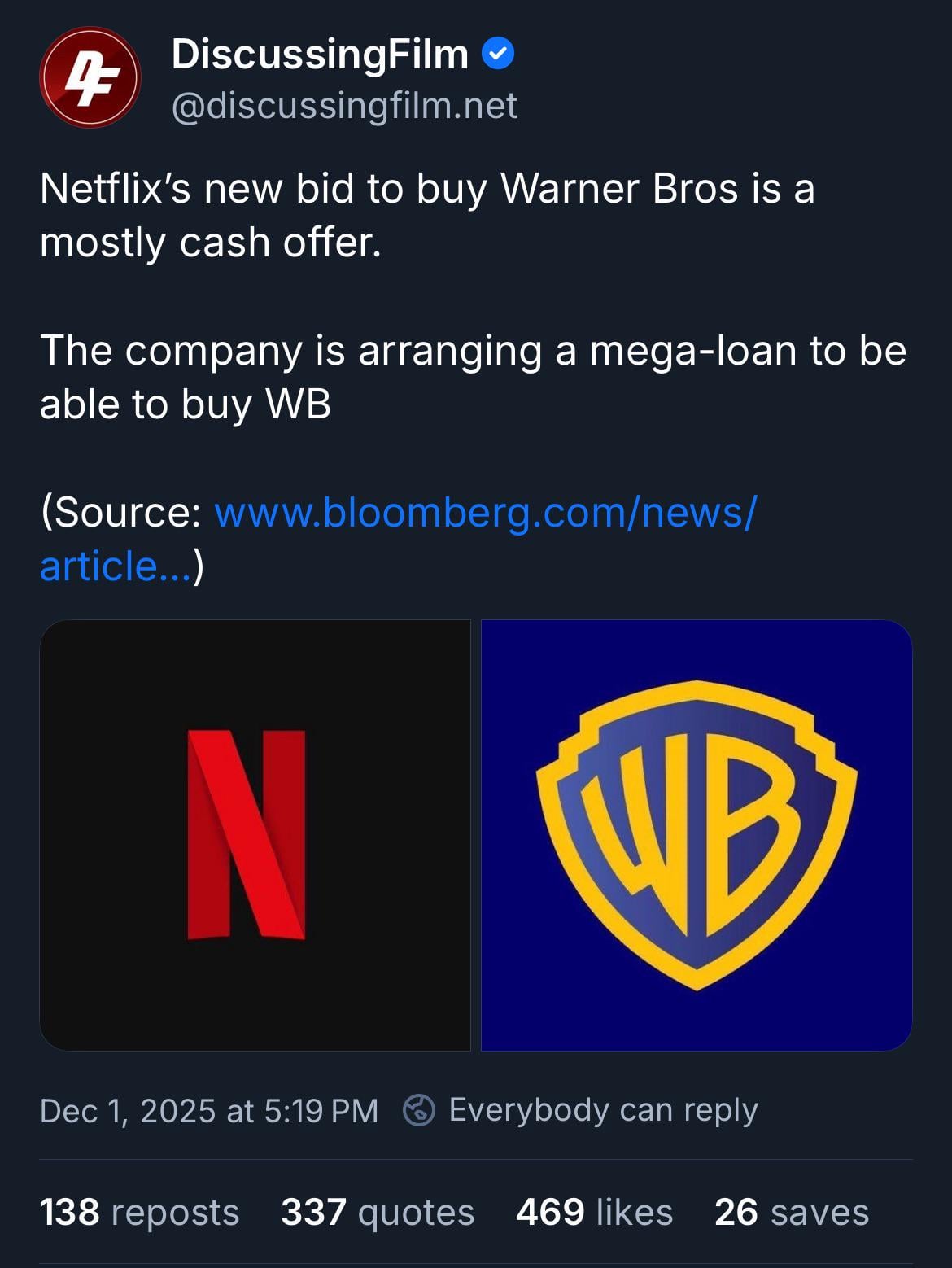Click the "Everybody can reply" label
The width and height of the screenshot is (952, 1268).
coord(603,1110)
